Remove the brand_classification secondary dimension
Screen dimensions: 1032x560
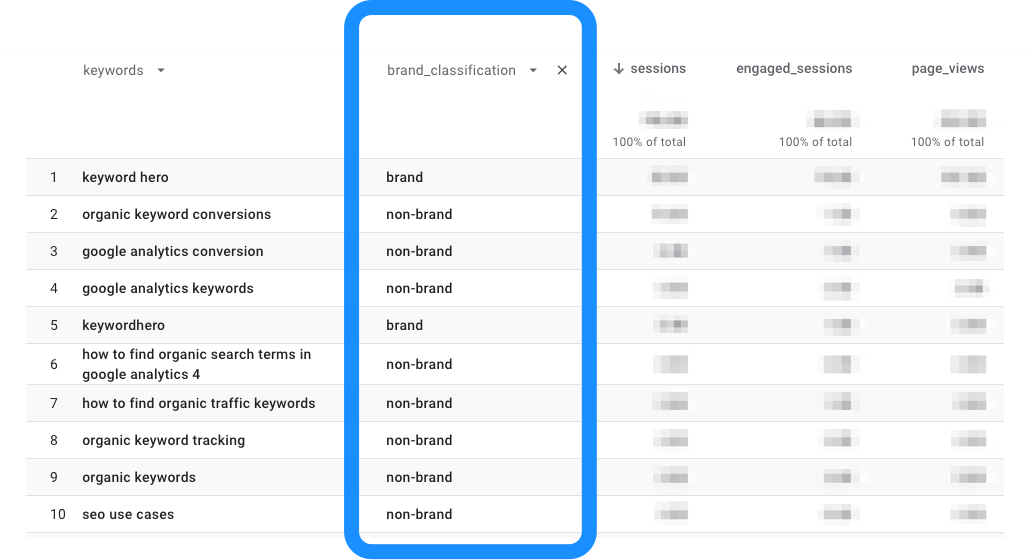(562, 70)
